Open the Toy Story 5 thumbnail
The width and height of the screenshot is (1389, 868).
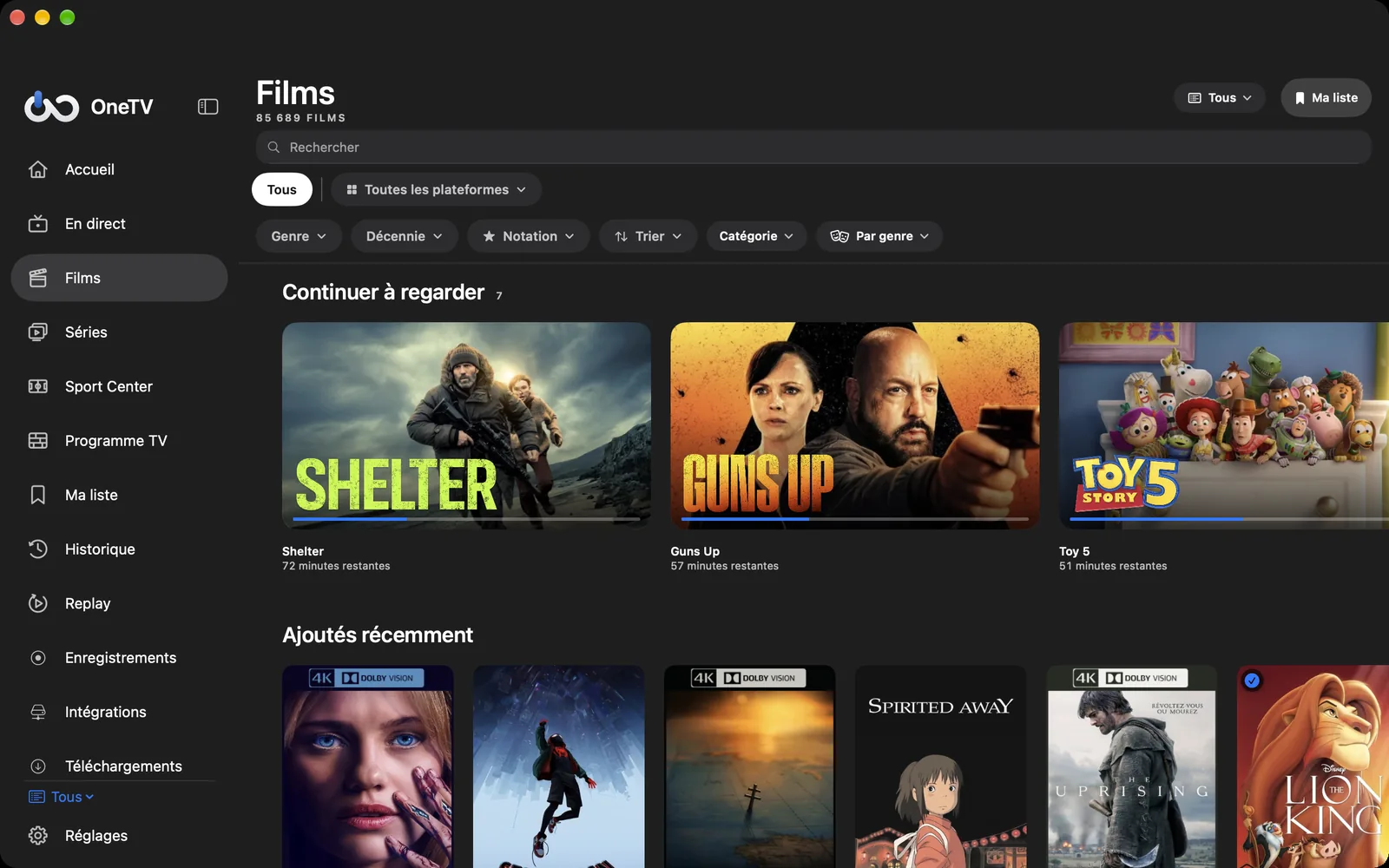(1224, 425)
